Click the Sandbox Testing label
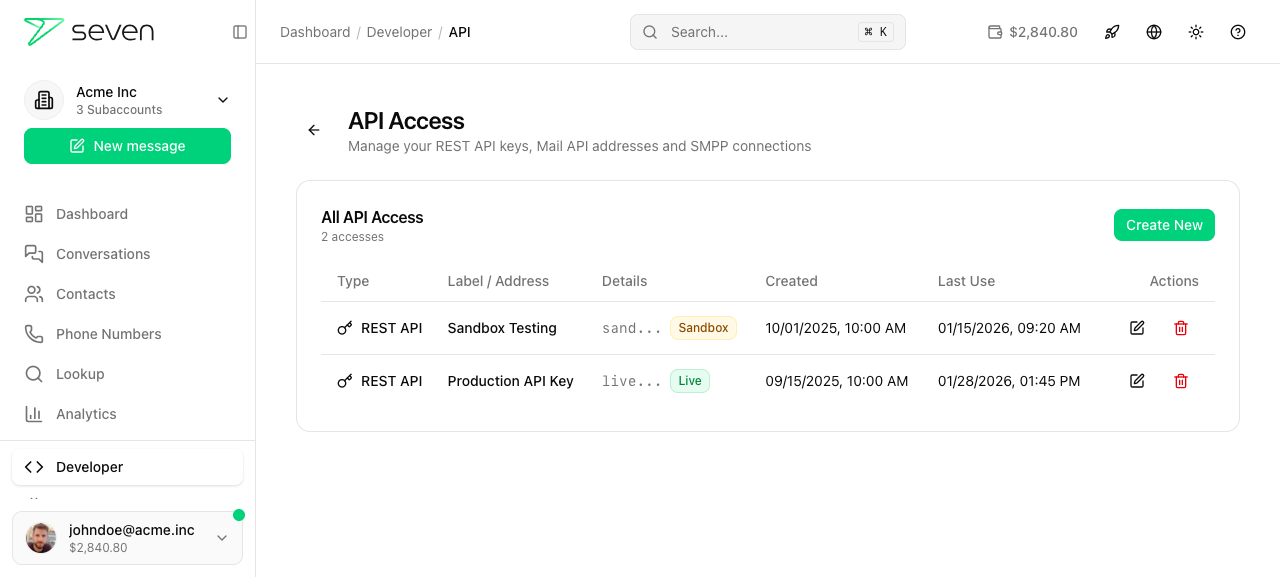 point(502,328)
